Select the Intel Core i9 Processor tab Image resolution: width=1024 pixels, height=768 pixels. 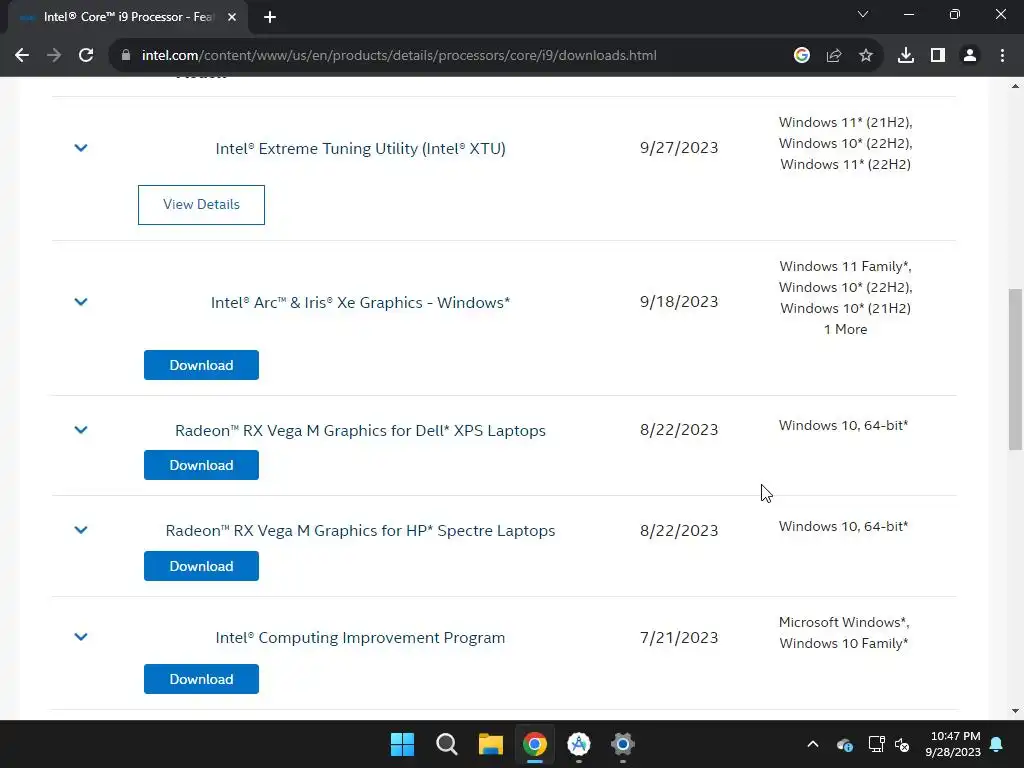coord(127,18)
